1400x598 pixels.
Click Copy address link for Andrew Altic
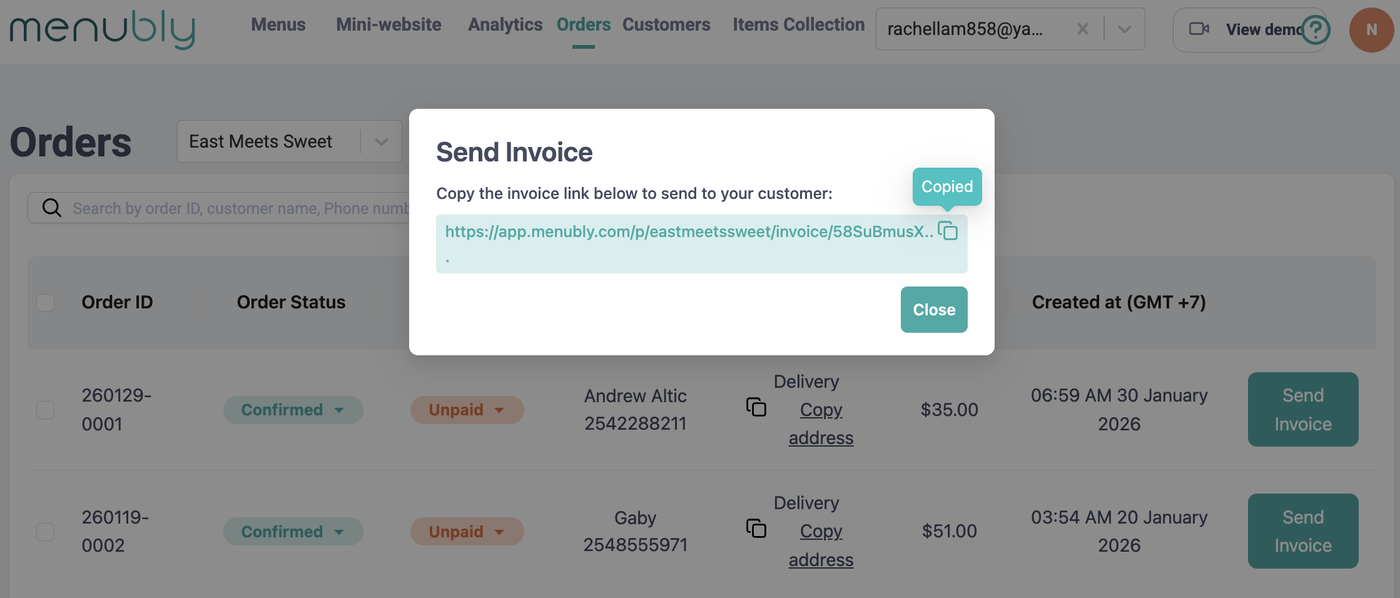pos(821,424)
